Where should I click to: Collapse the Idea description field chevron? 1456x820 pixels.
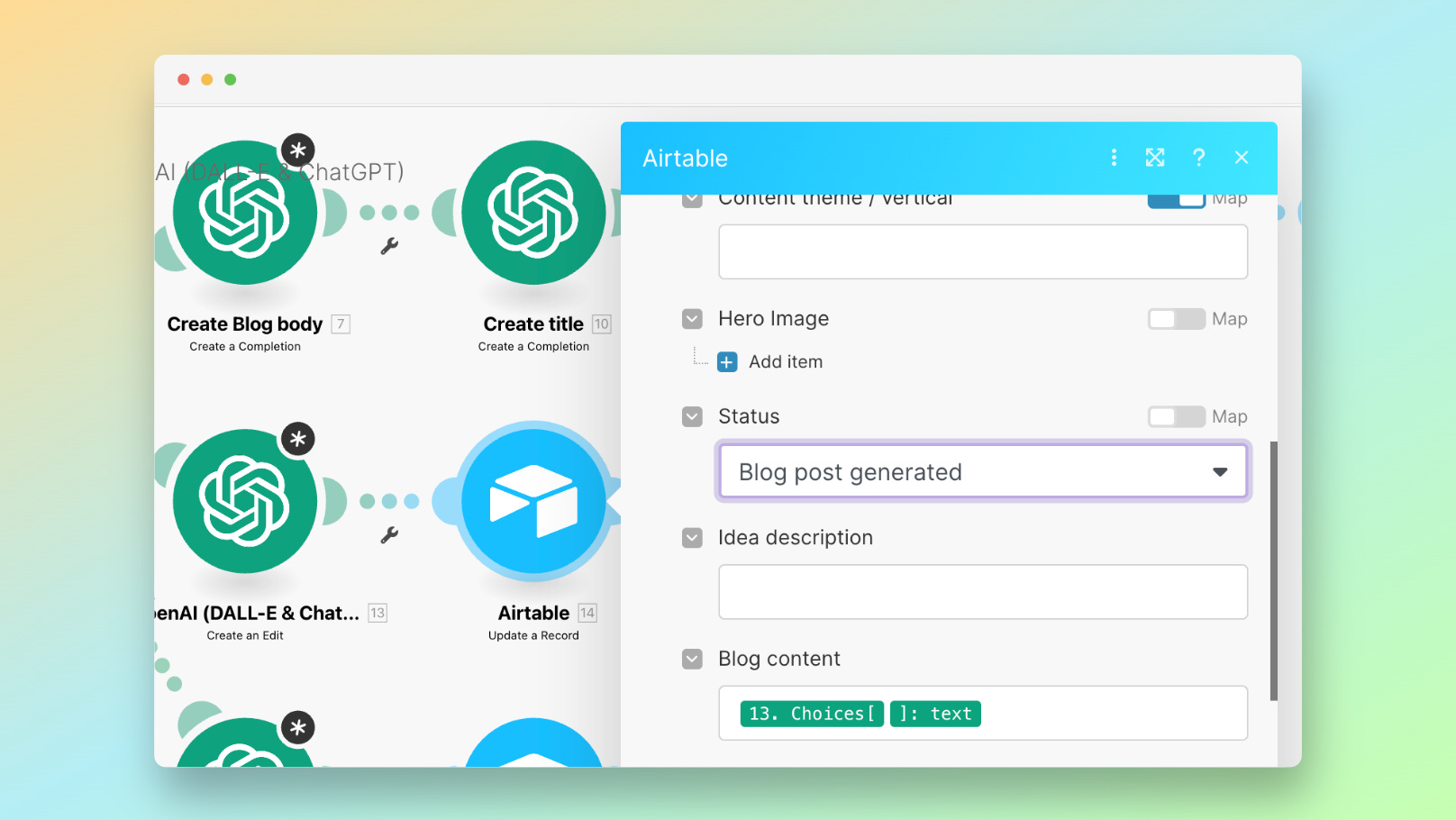pos(692,538)
